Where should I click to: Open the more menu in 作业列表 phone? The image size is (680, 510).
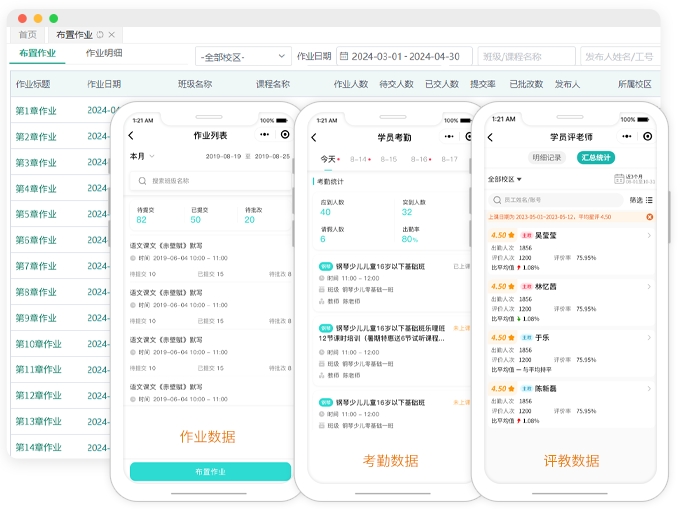265,134
